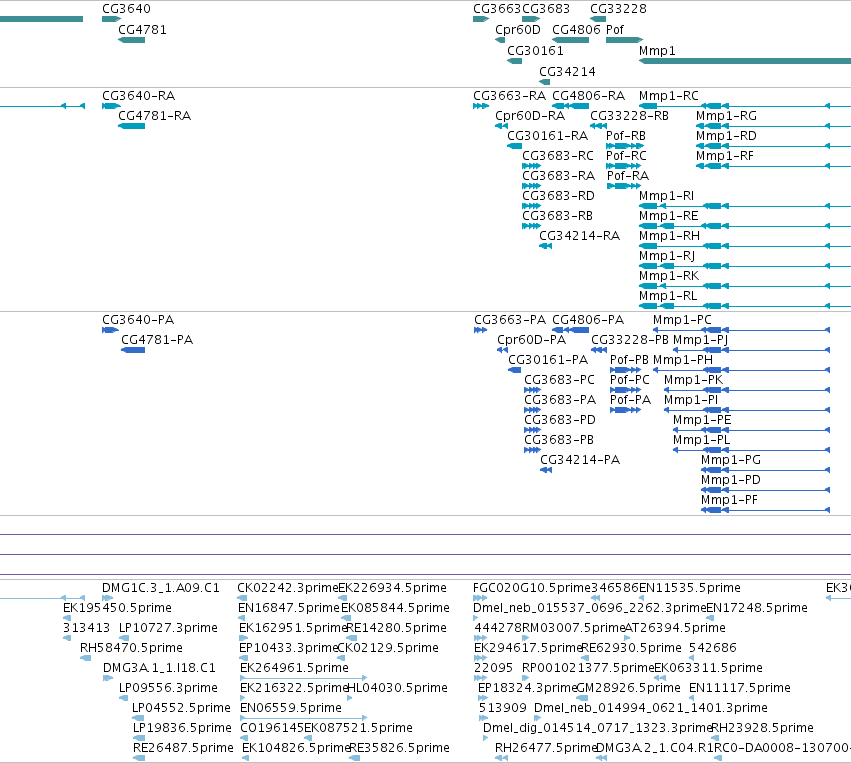Select the Mmp1-PG protein label
The width and height of the screenshot is (851, 763).
click(x=731, y=461)
